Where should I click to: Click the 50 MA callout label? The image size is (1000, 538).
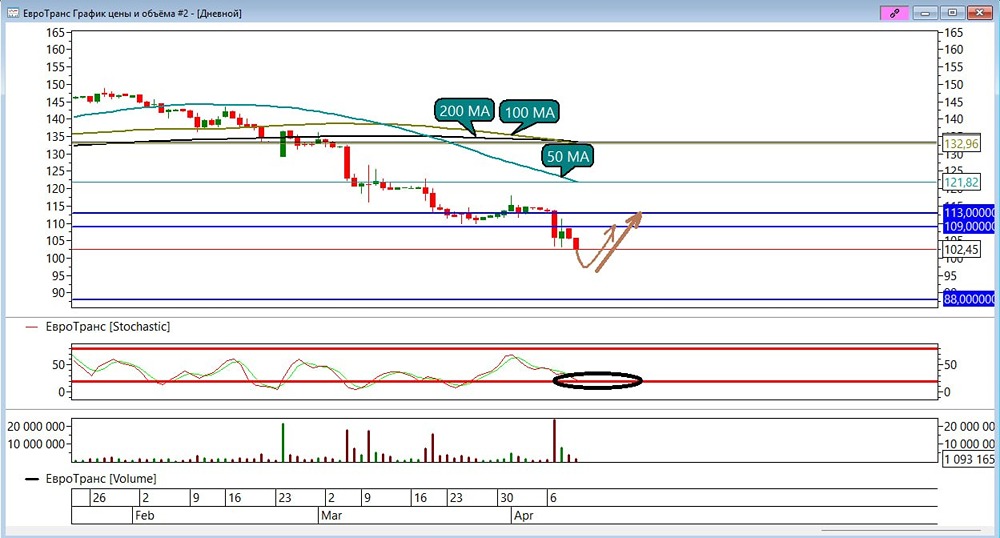[568, 156]
